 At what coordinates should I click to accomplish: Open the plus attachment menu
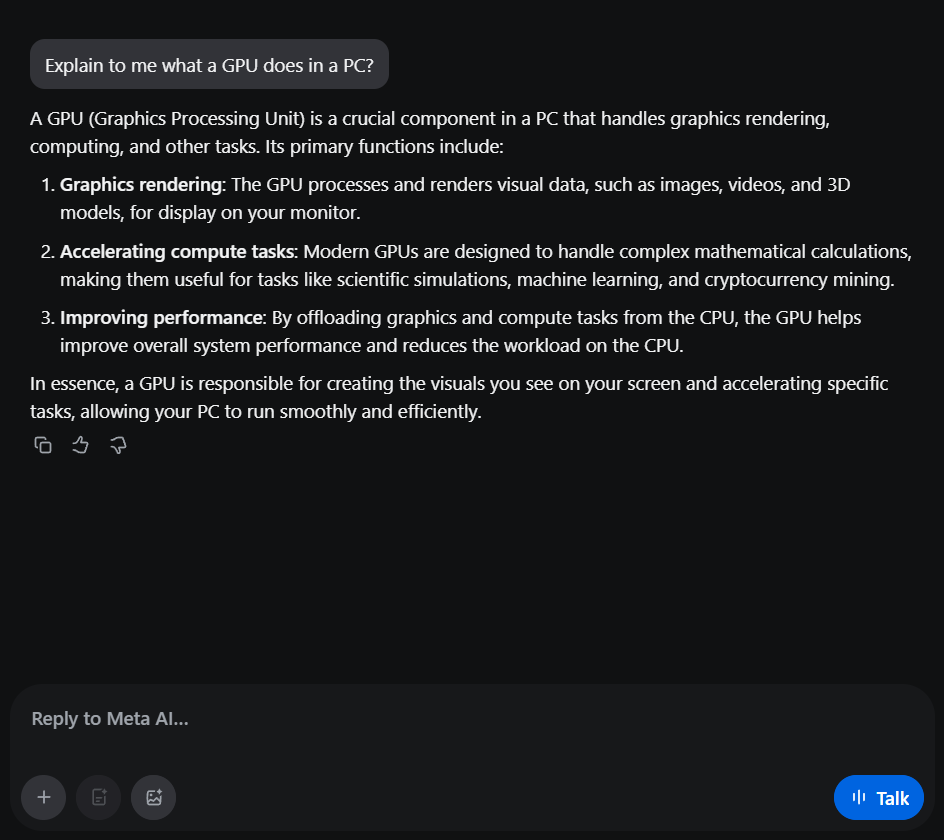click(x=44, y=797)
